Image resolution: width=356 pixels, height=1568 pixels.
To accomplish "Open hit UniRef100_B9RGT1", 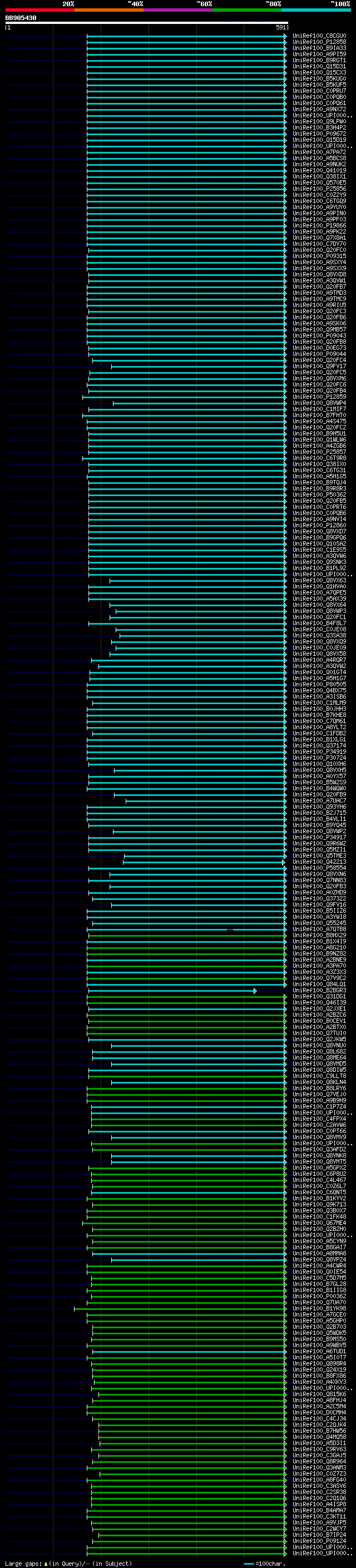I will (x=319, y=60).
